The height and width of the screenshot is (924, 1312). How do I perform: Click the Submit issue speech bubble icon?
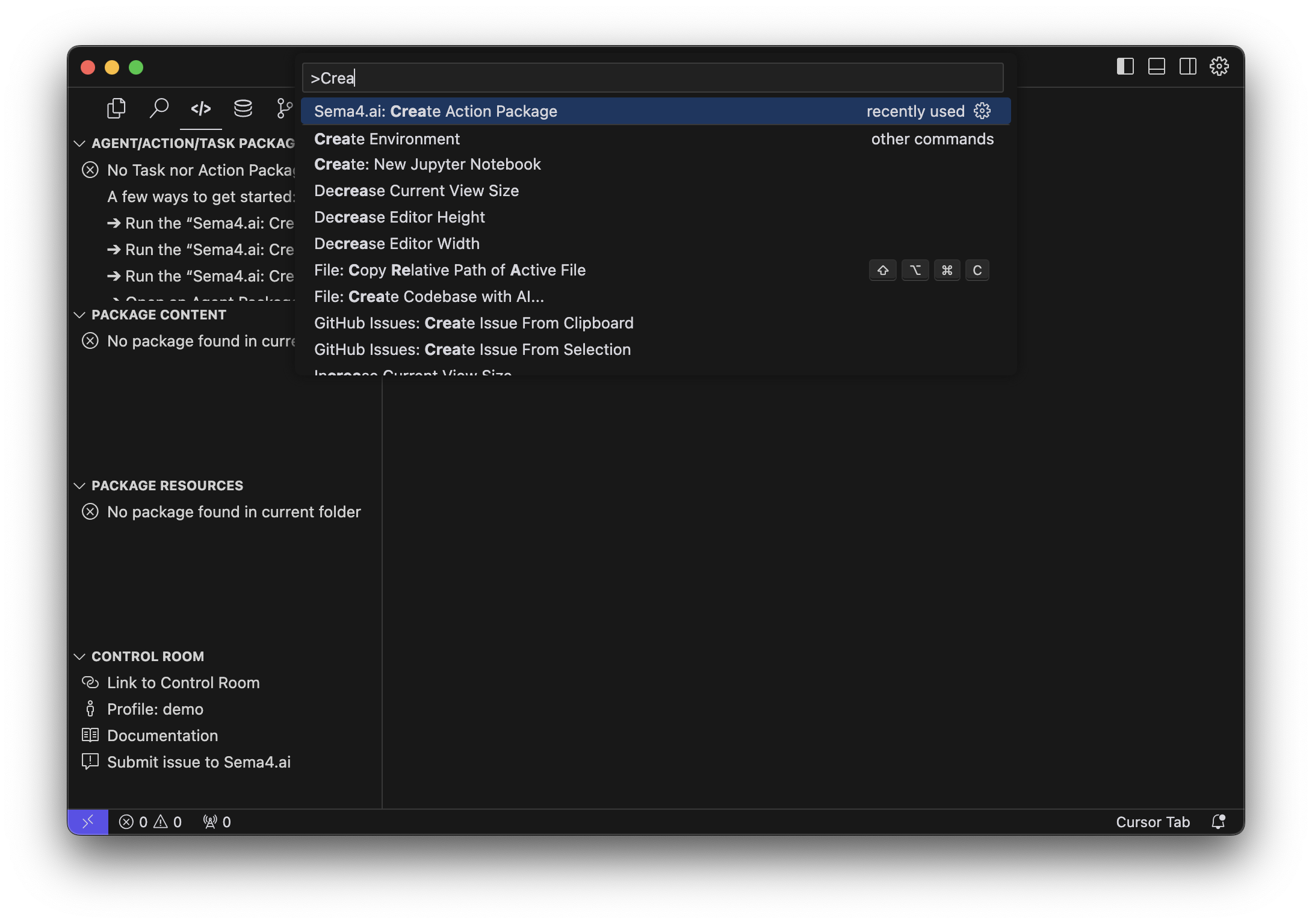pos(90,762)
